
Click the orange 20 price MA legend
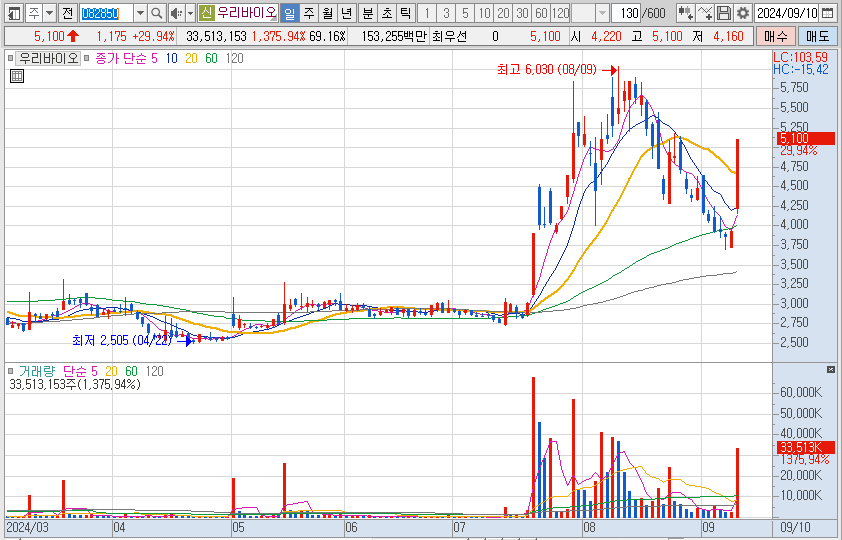pyautogui.click(x=191, y=58)
